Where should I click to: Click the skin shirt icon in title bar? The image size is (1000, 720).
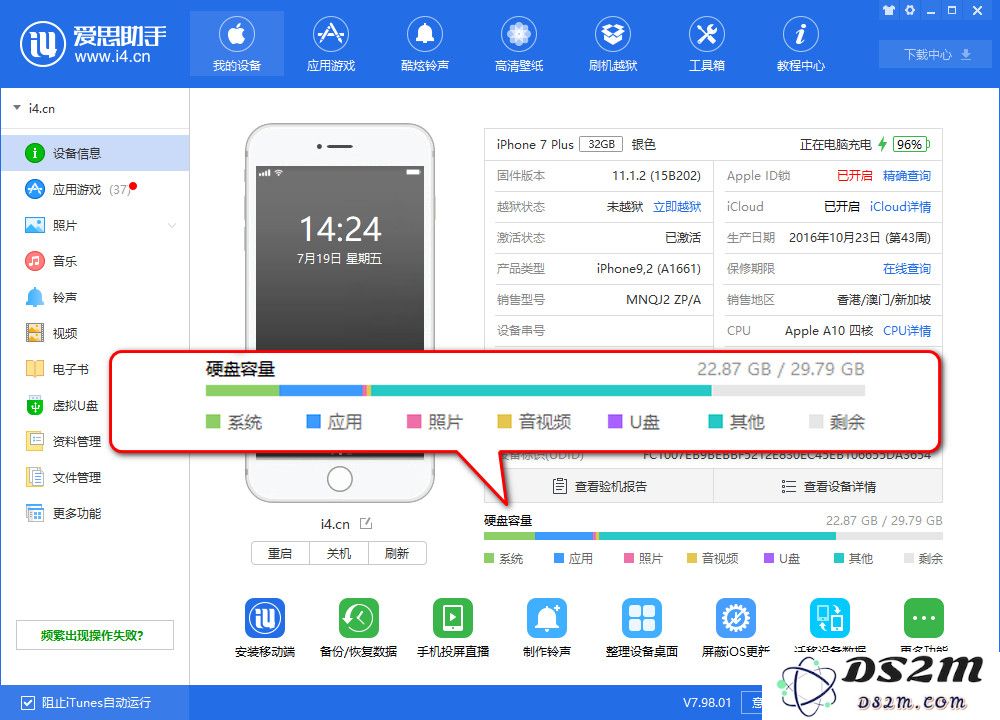pyautogui.click(x=888, y=10)
